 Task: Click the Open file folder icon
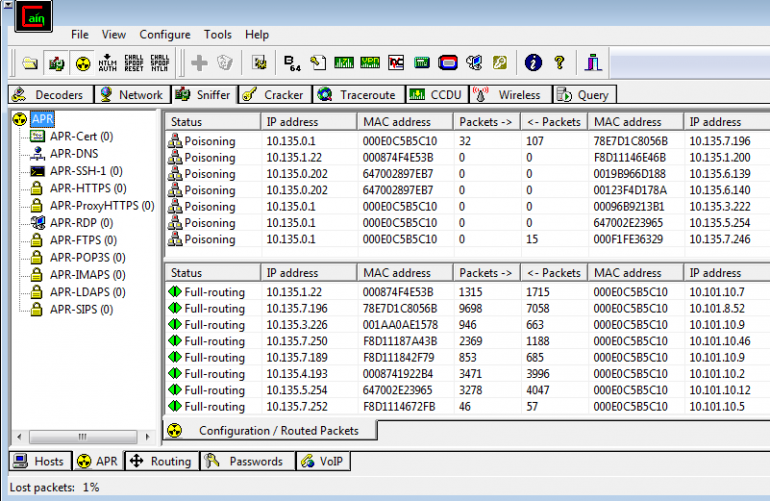(30, 63)
